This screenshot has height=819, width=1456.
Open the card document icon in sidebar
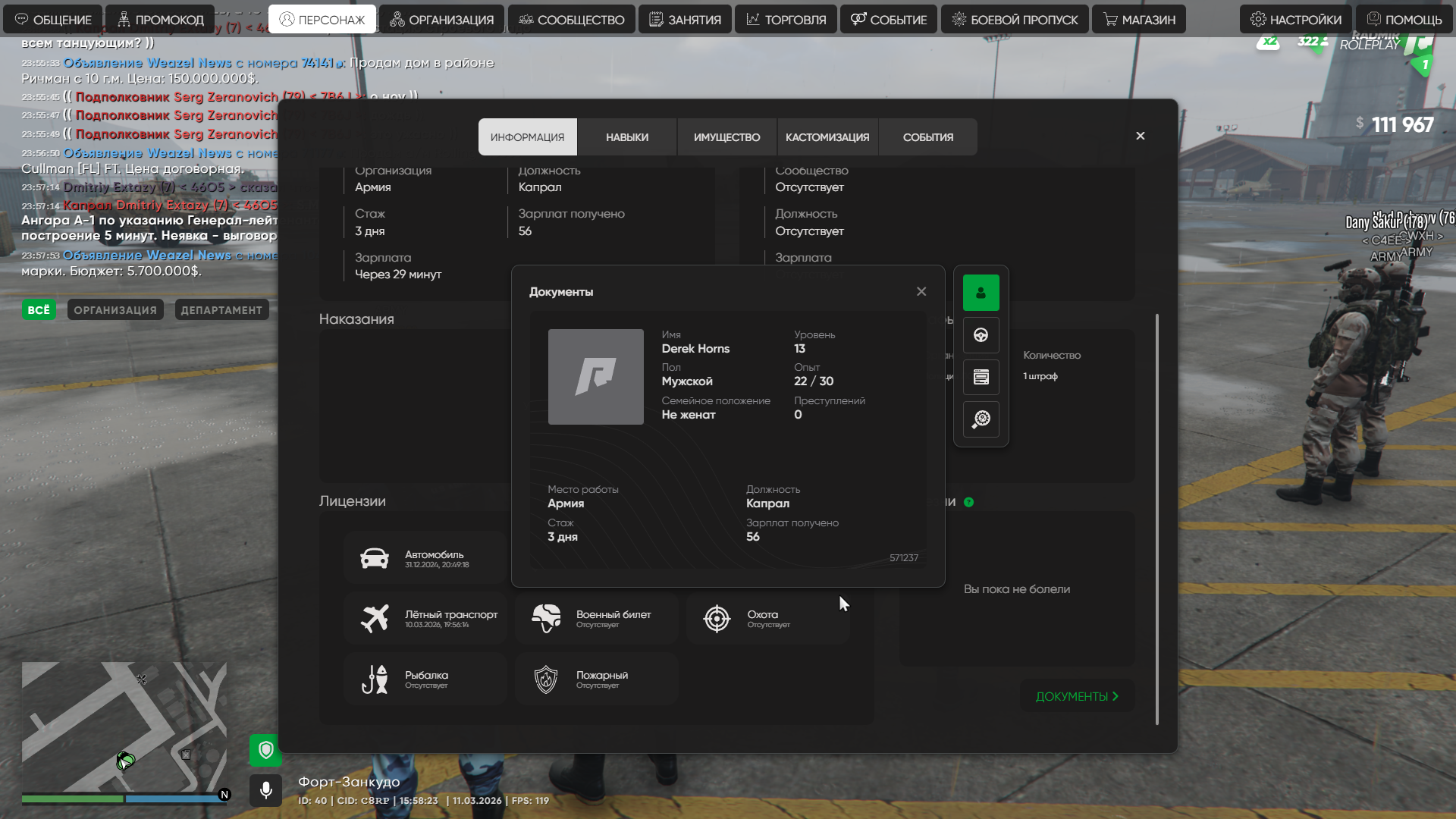pos(981,377)
